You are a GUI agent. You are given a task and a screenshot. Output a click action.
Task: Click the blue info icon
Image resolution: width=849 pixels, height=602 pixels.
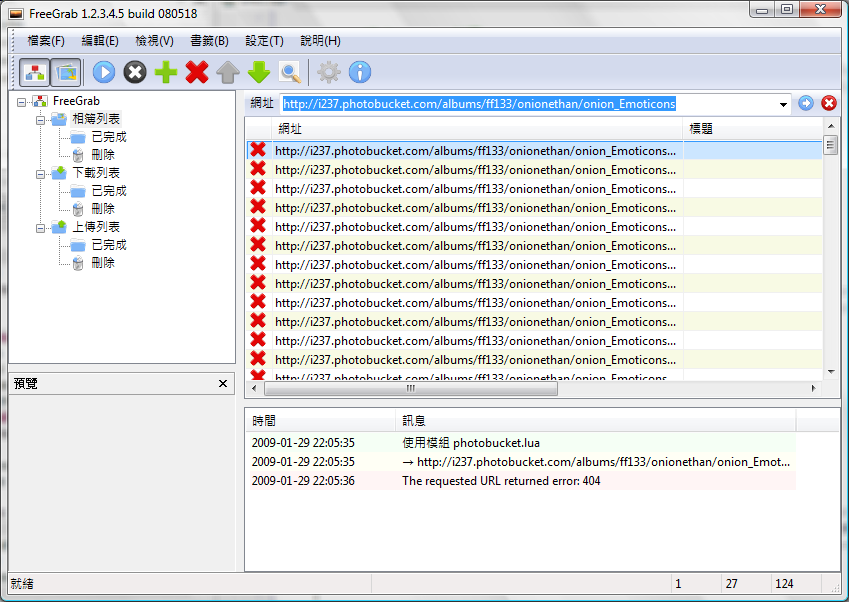pyautogui.click(x=359, y=72)
